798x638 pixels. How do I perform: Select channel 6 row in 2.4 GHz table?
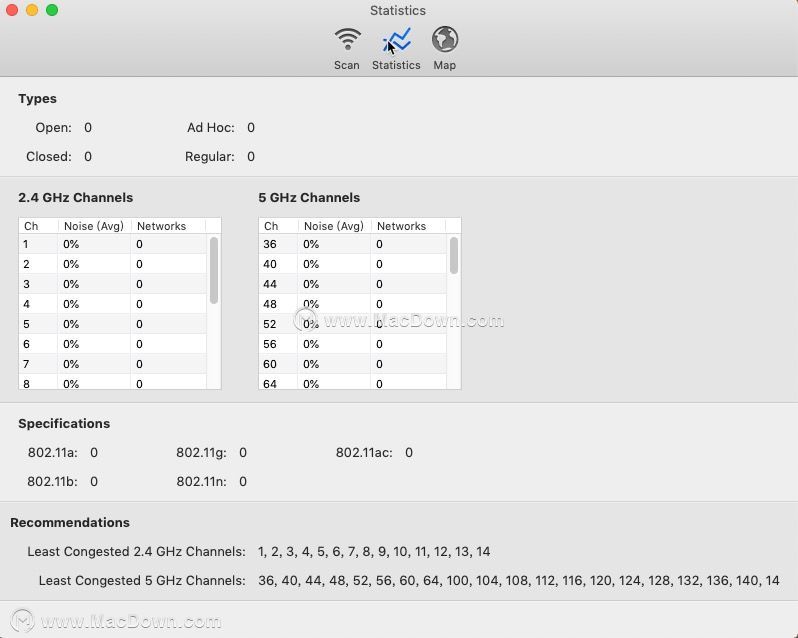[112, 344]
